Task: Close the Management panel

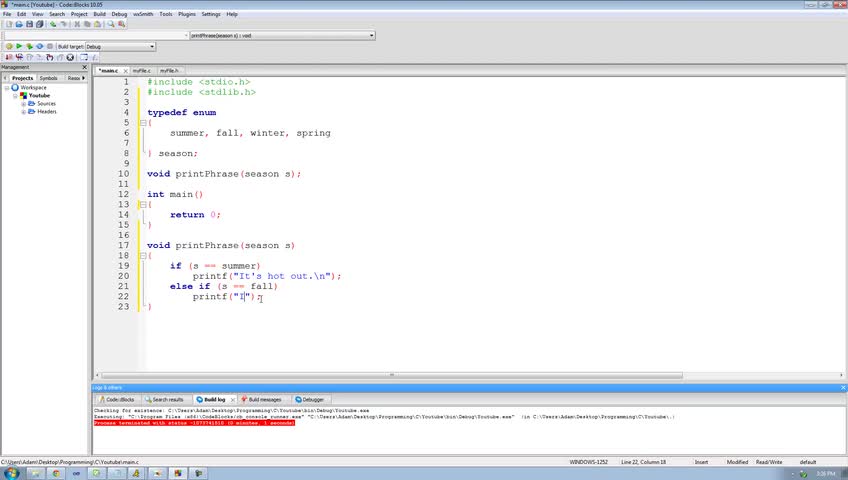Action: coord(84,67)
